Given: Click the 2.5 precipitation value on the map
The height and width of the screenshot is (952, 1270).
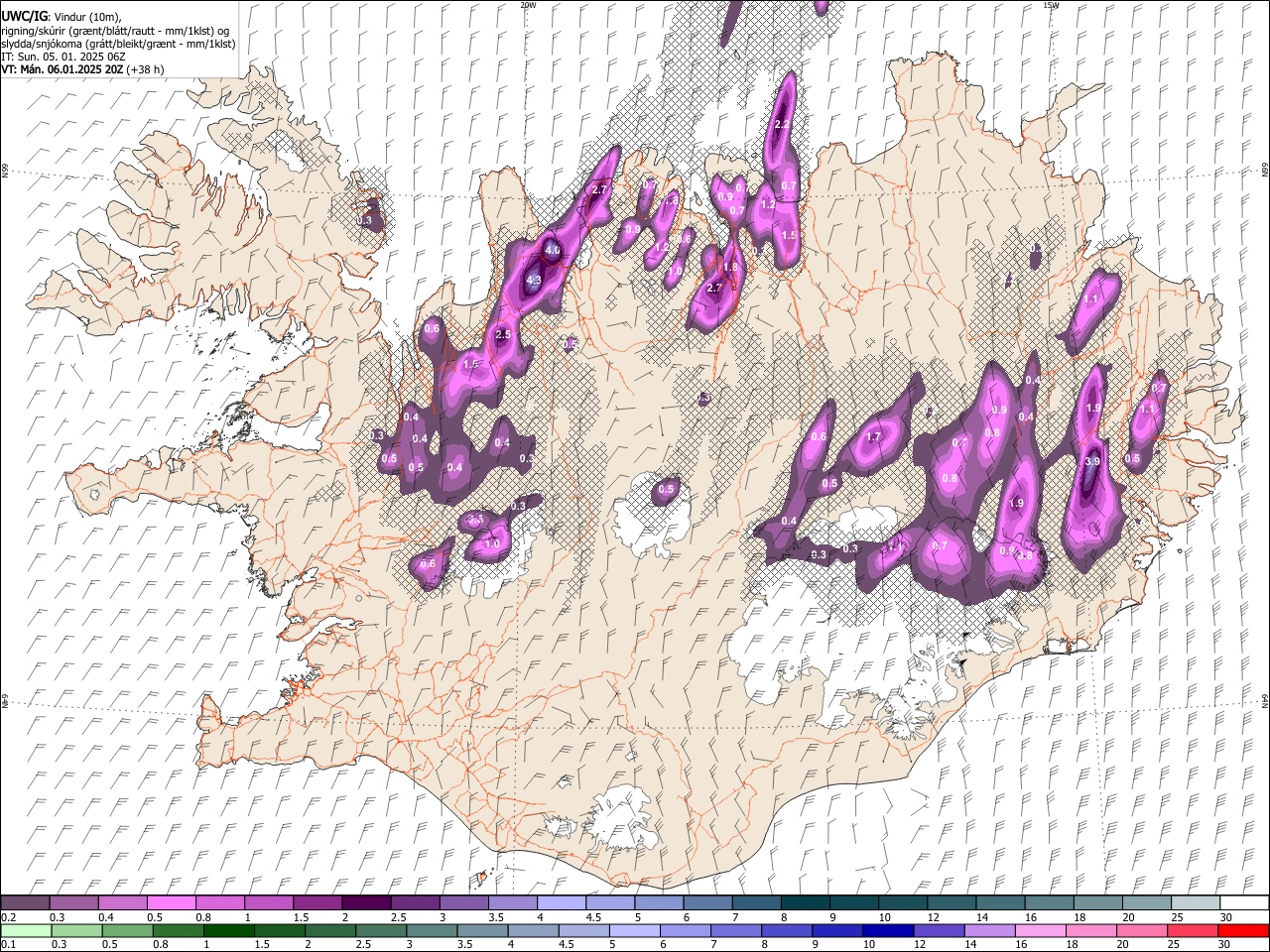Looking at the screenshot, I should pyautogui.click(x=502, y=335).
